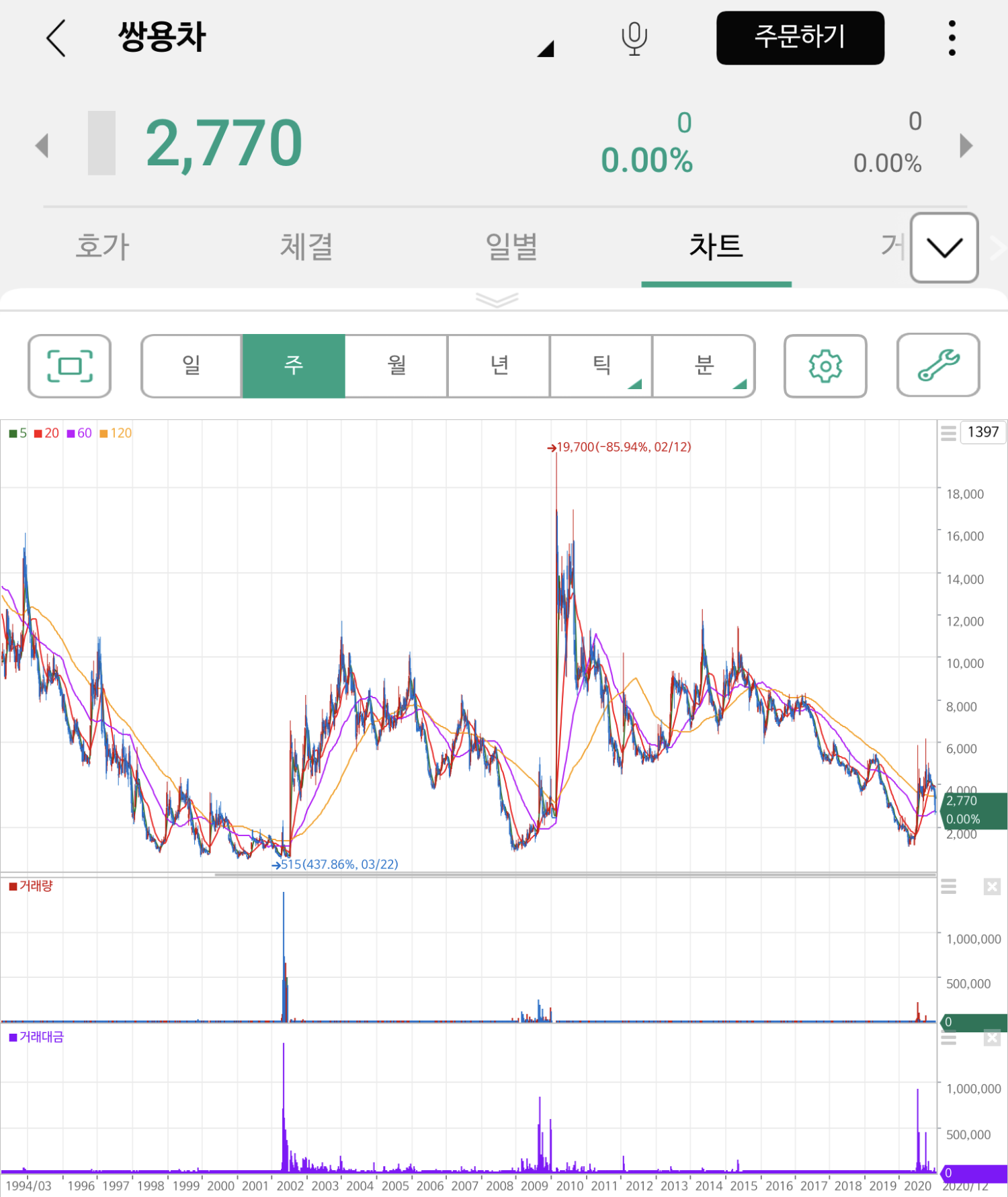Edit the candle count field 1397

[x=983, y=432]
